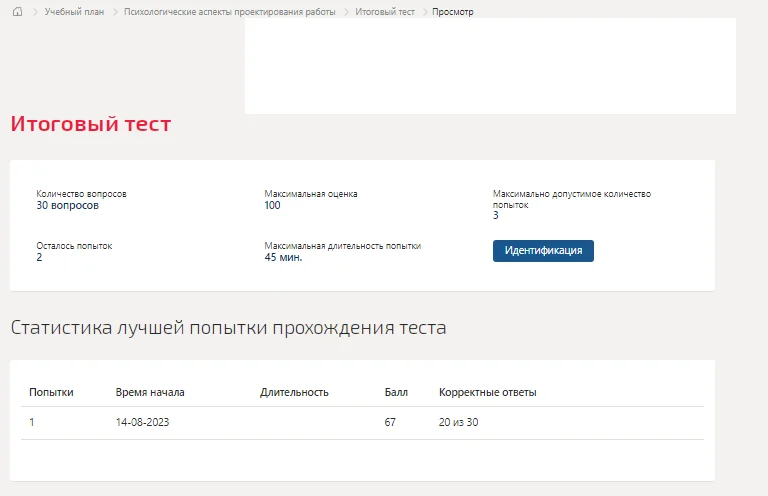This screenshot has width=768, height=496.
Task: Open the Психологические аспекты проектирования работы breadcrumb
Action: [x=230, y=12]
